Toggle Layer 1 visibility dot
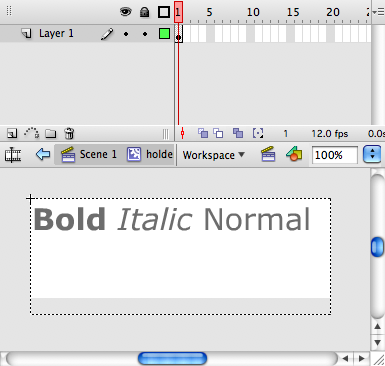 pos(126,34)
